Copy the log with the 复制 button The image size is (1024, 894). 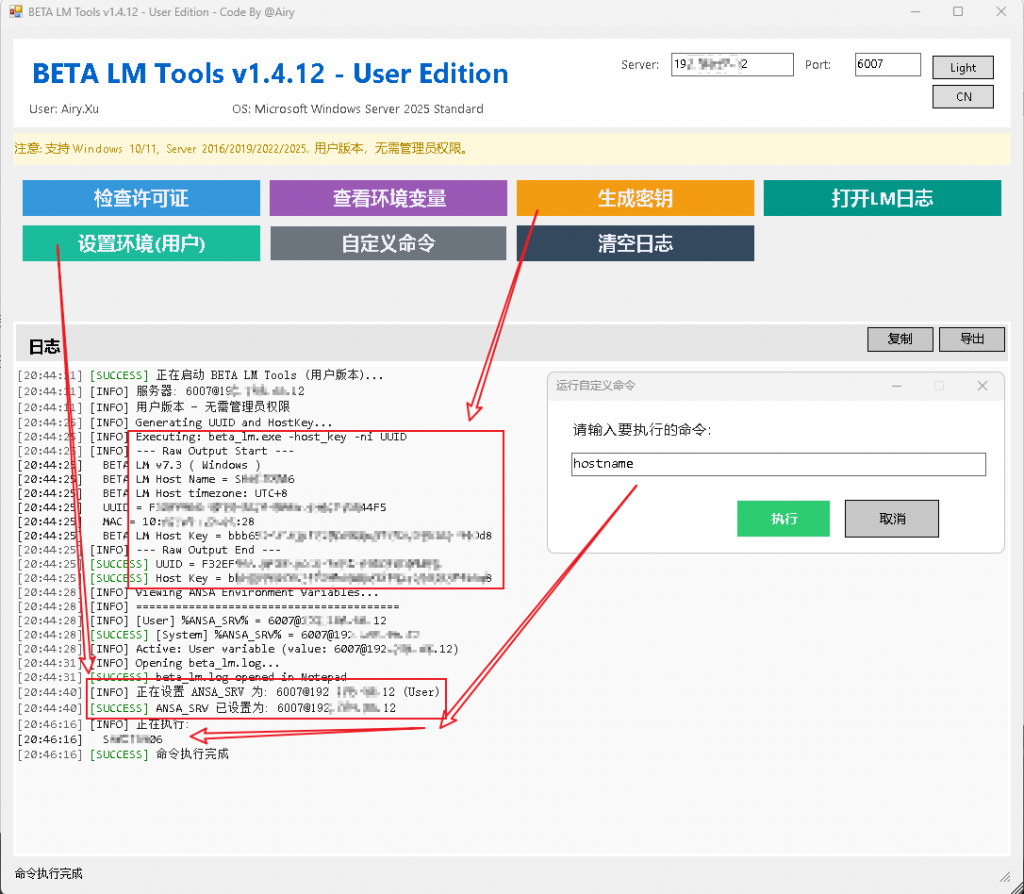(x=899, y=339)
